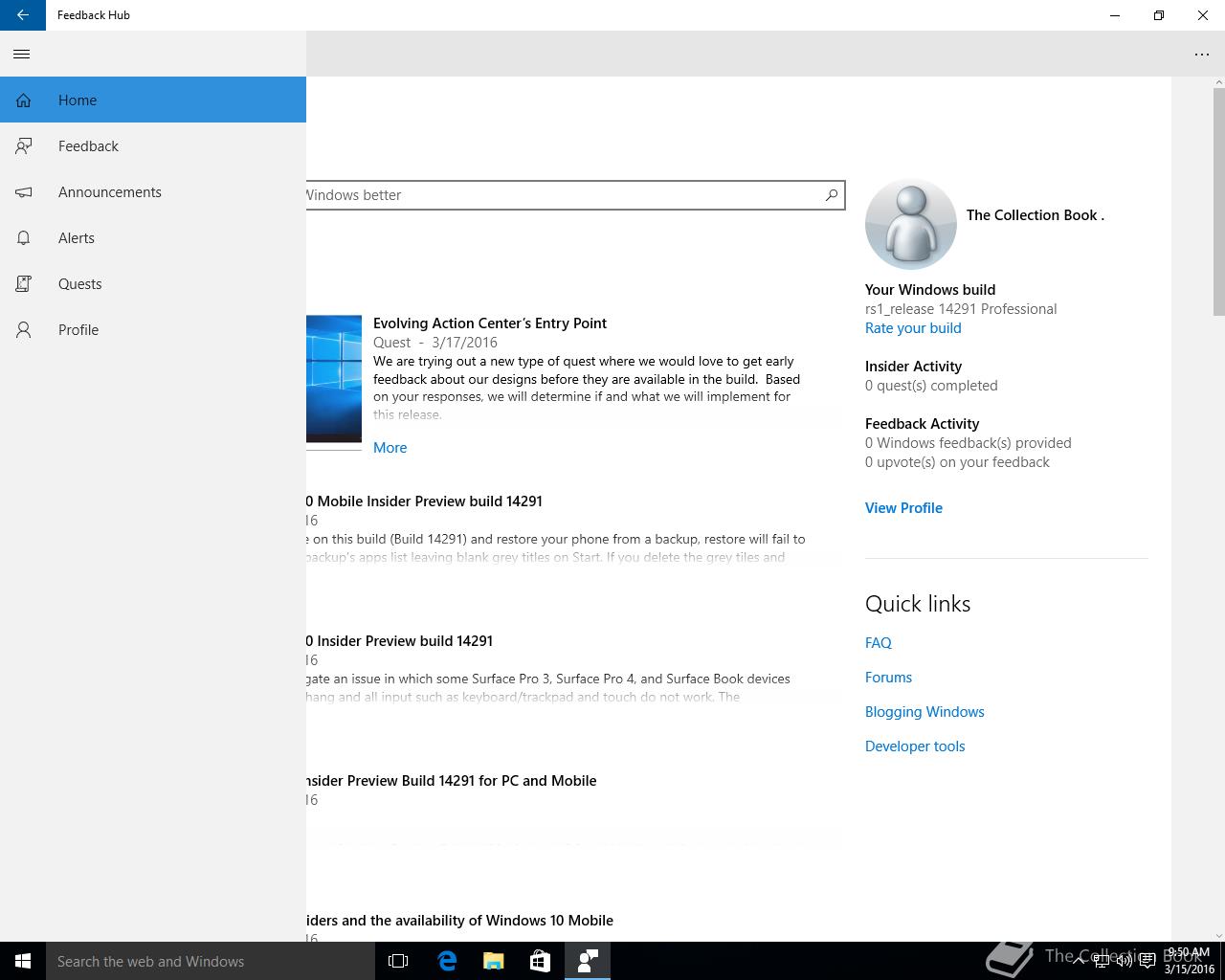This screenshot has width=1225, height=980.
Task: Click the Alerts bell icon
Action: (x=24, y=238)
